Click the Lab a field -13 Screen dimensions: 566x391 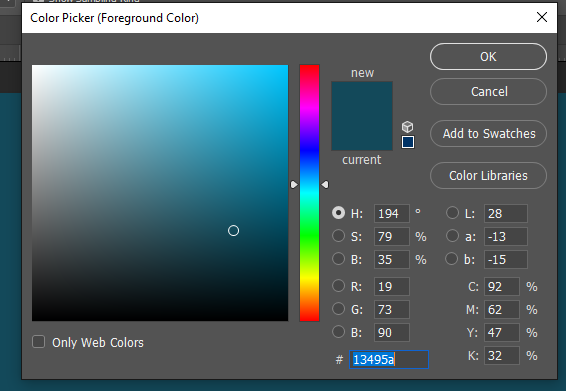506,237
